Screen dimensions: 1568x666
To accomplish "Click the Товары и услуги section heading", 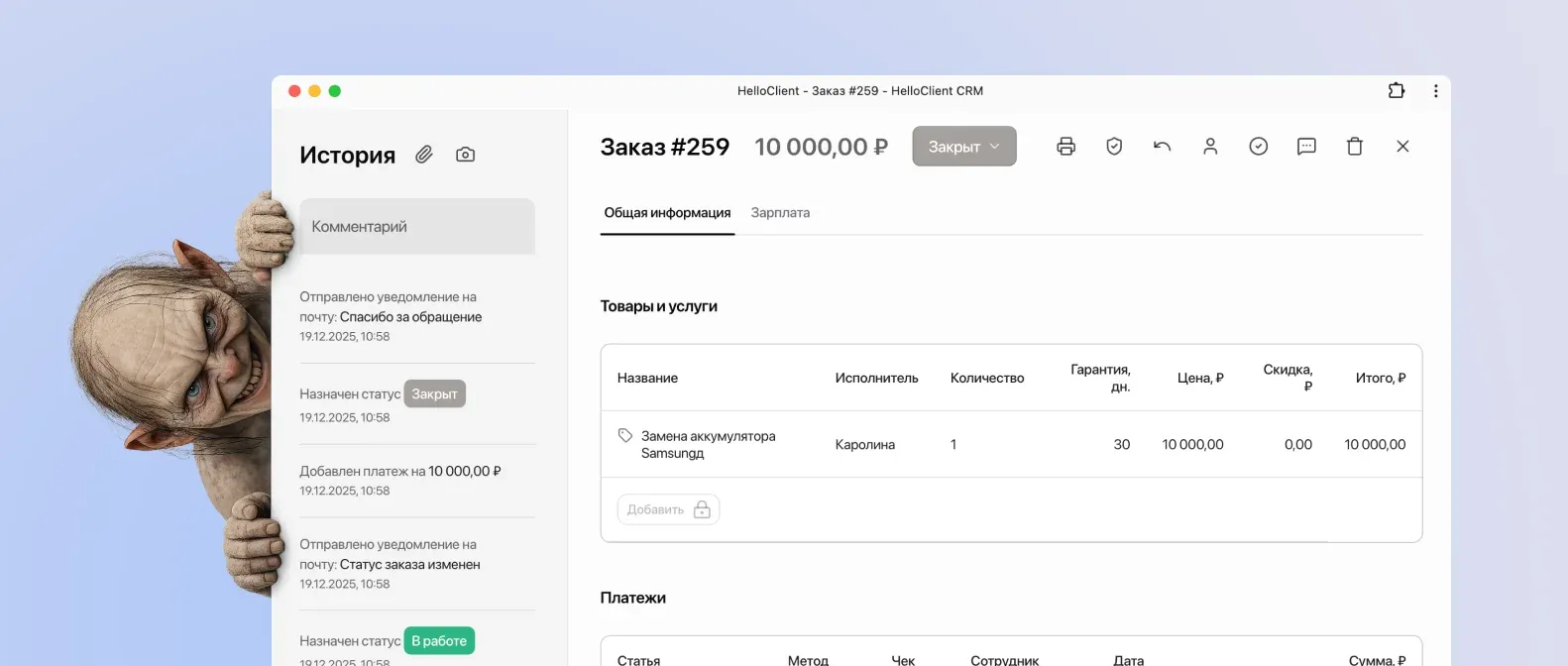I will pyautogui.click(x=659, y=306).
